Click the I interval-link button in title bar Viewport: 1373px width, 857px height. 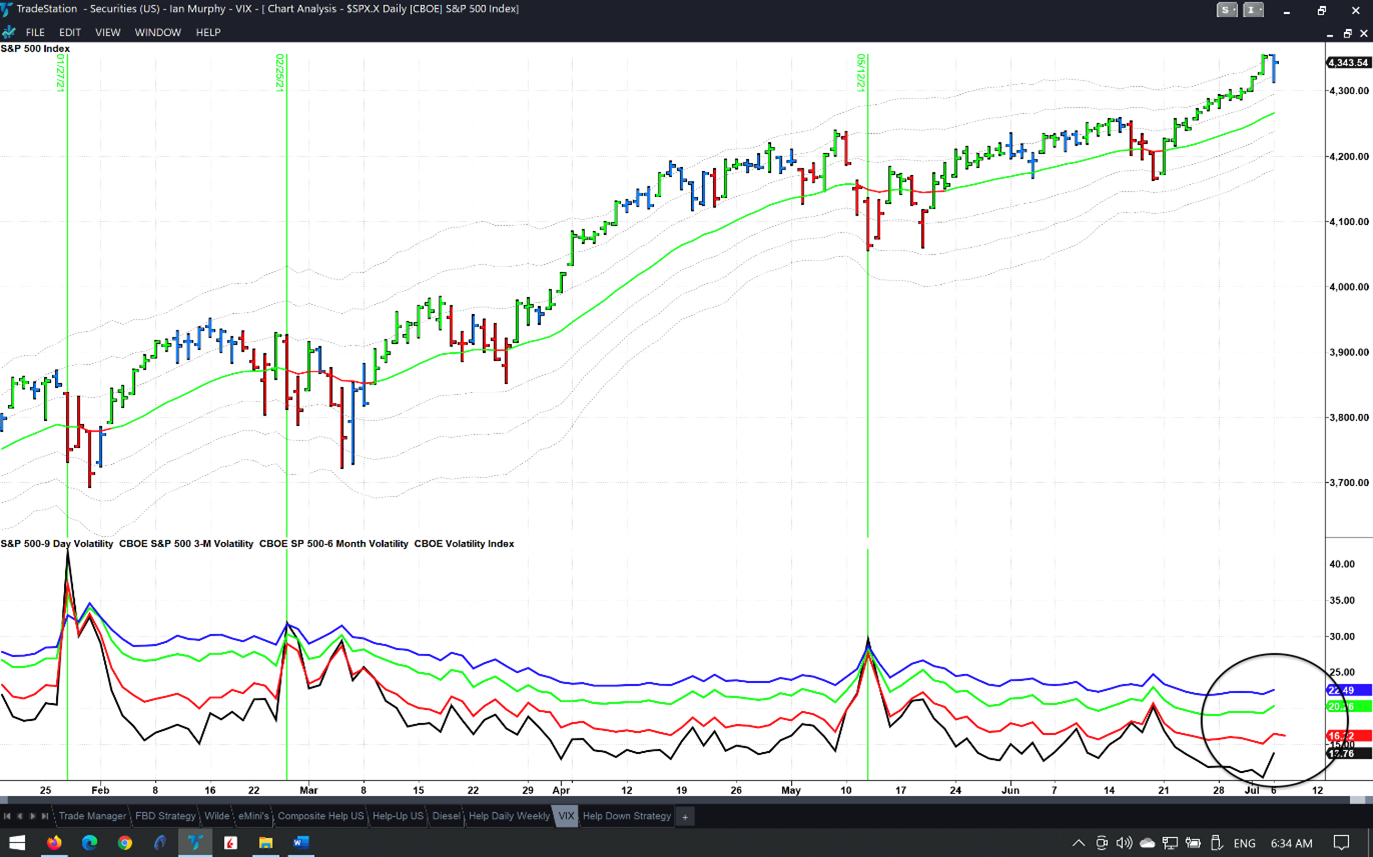coord(1253,10)
